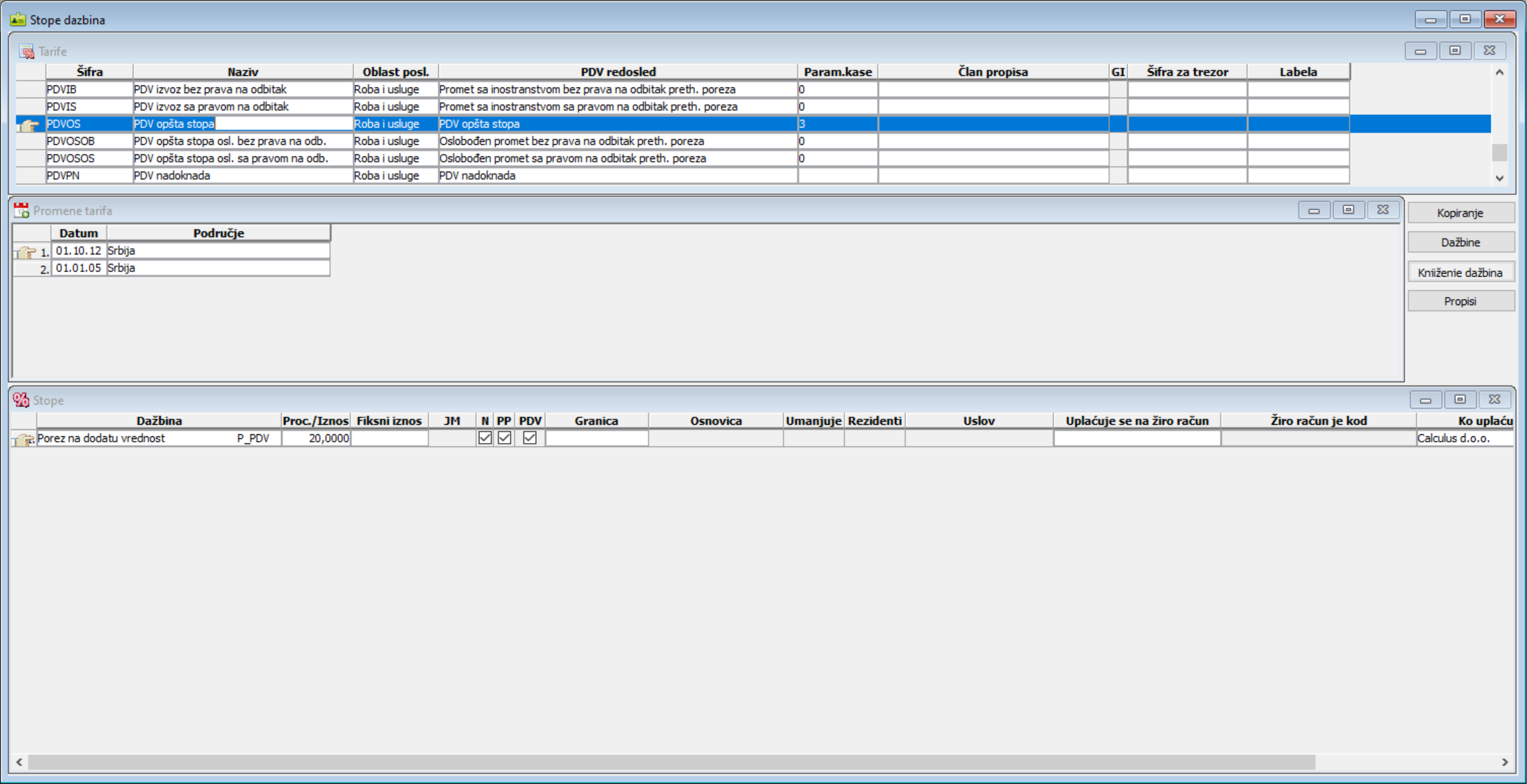Click the Šifra column header

click(x=90, y=72)
